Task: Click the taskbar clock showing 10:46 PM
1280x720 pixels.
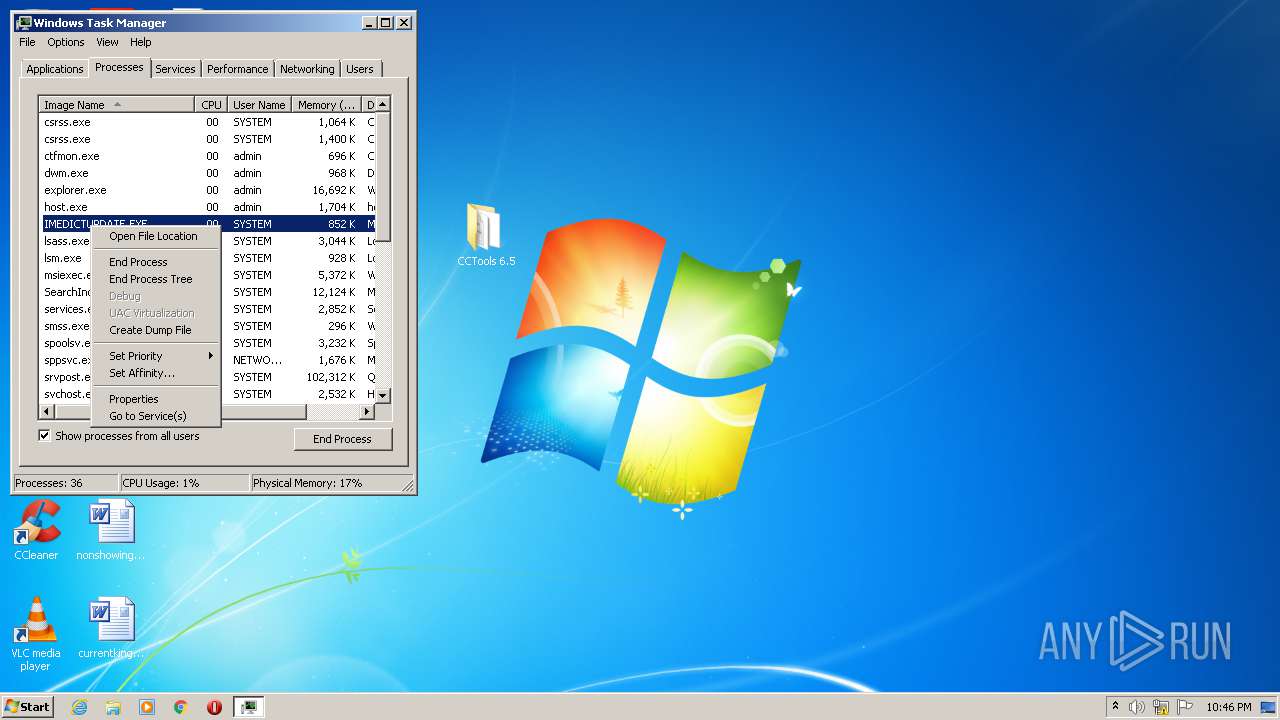Action: (x=1228, y=707)
